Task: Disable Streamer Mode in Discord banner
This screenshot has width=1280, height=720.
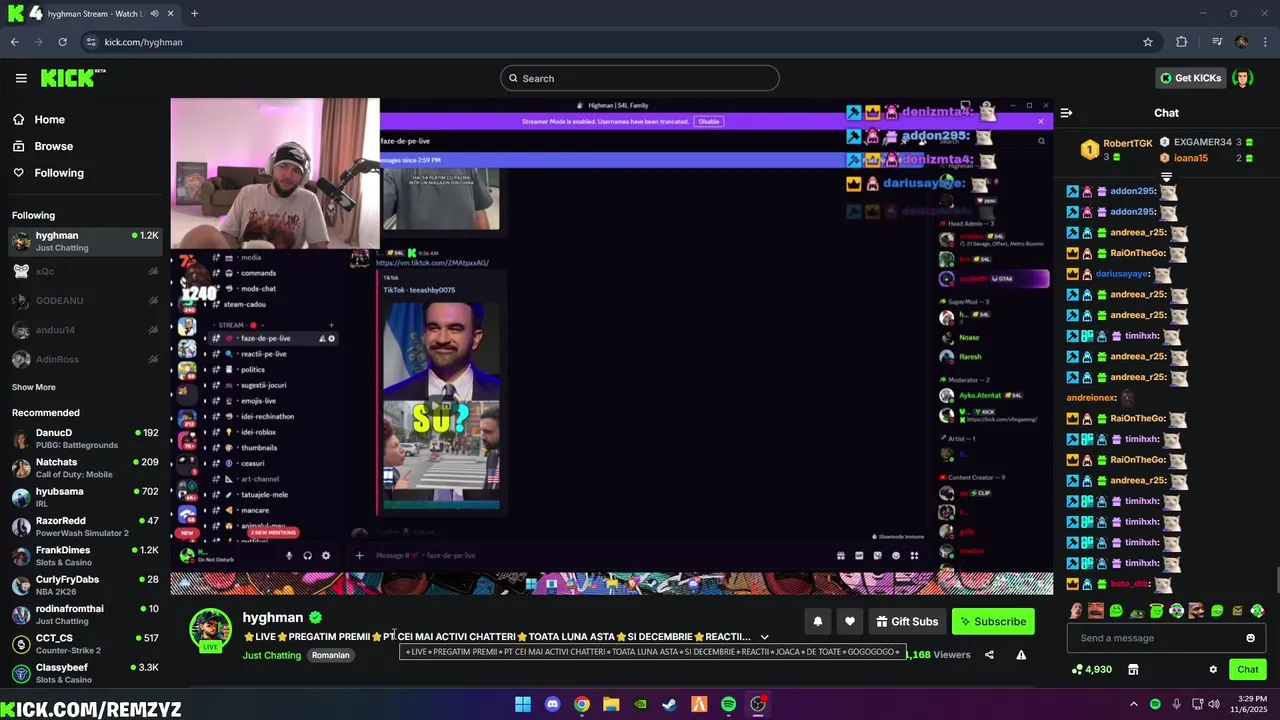Action: click(x=709, y=122)
